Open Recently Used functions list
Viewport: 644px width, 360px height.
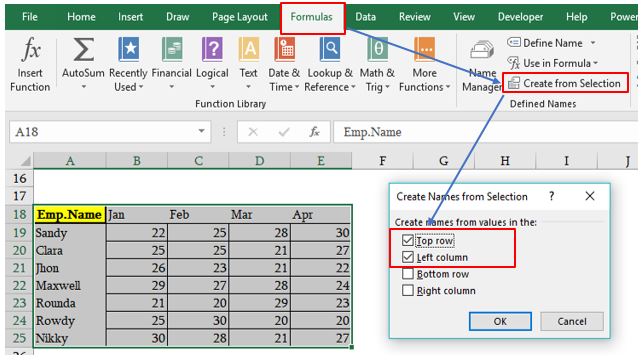pyautogui.click(x=128, y=64)
